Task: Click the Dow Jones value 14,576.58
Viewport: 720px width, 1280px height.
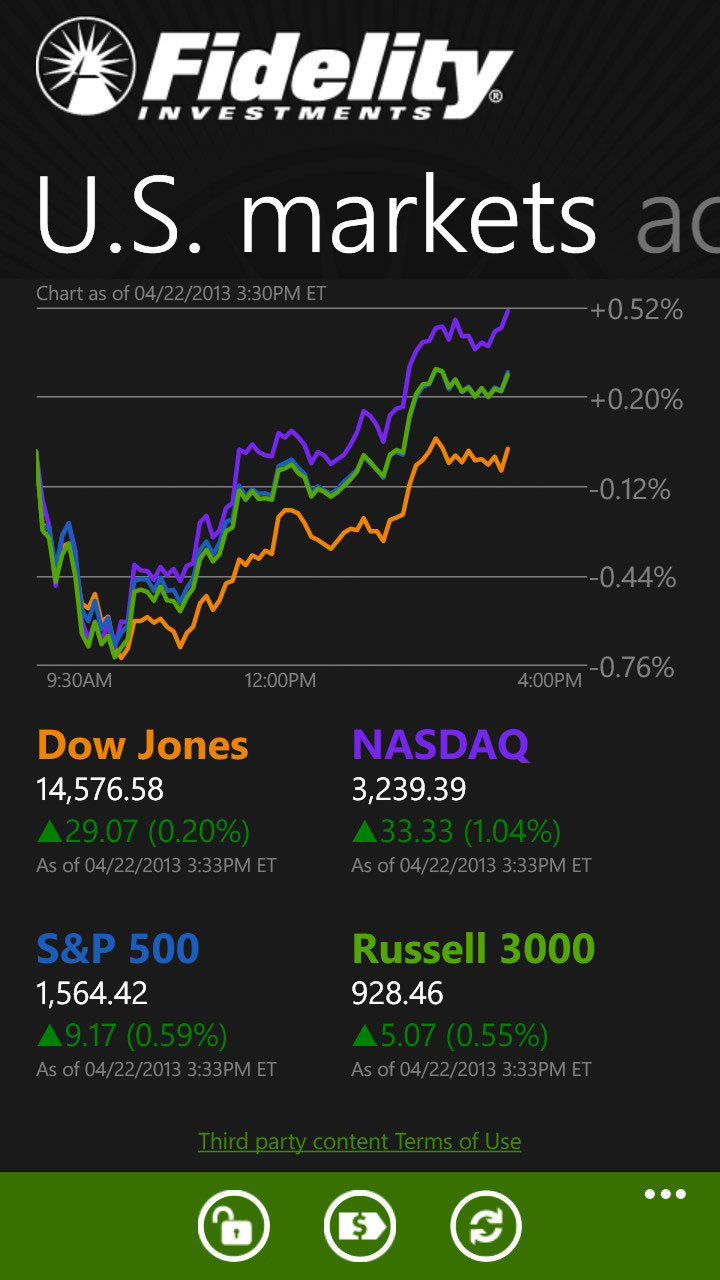Action: [x=100, y=790]
